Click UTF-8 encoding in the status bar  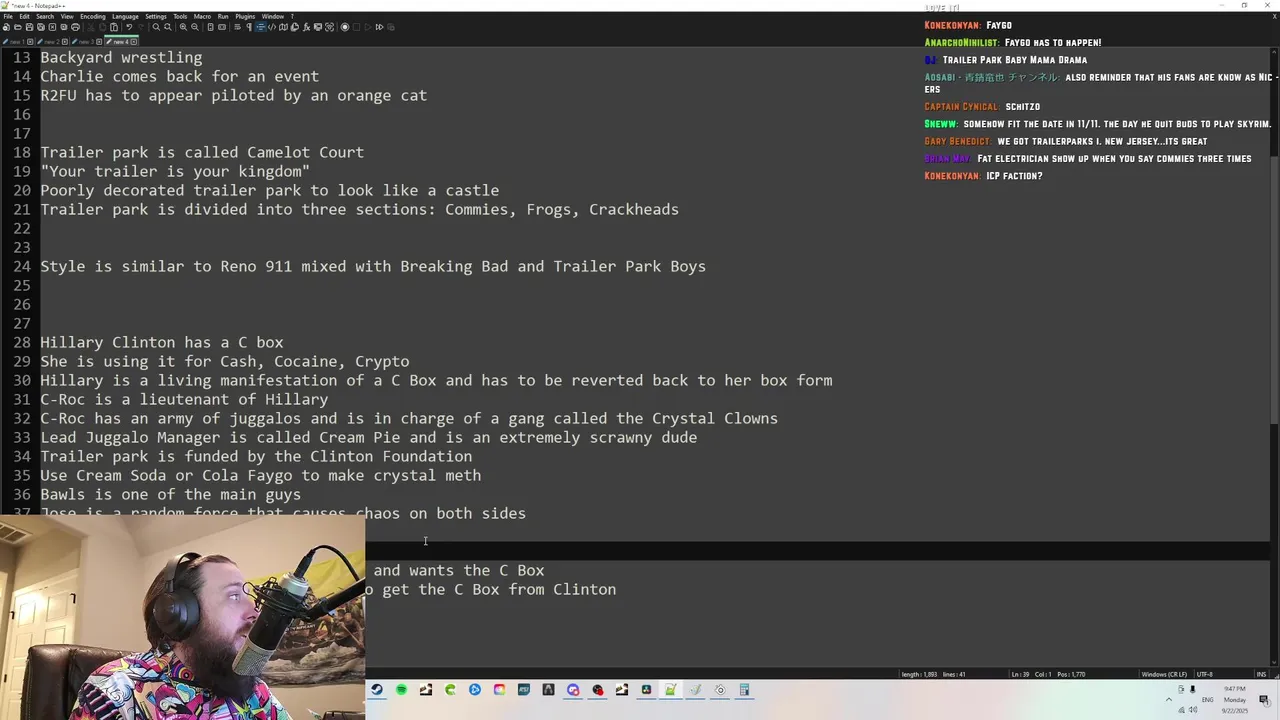pyautogui.click(x=1205, y=674)
